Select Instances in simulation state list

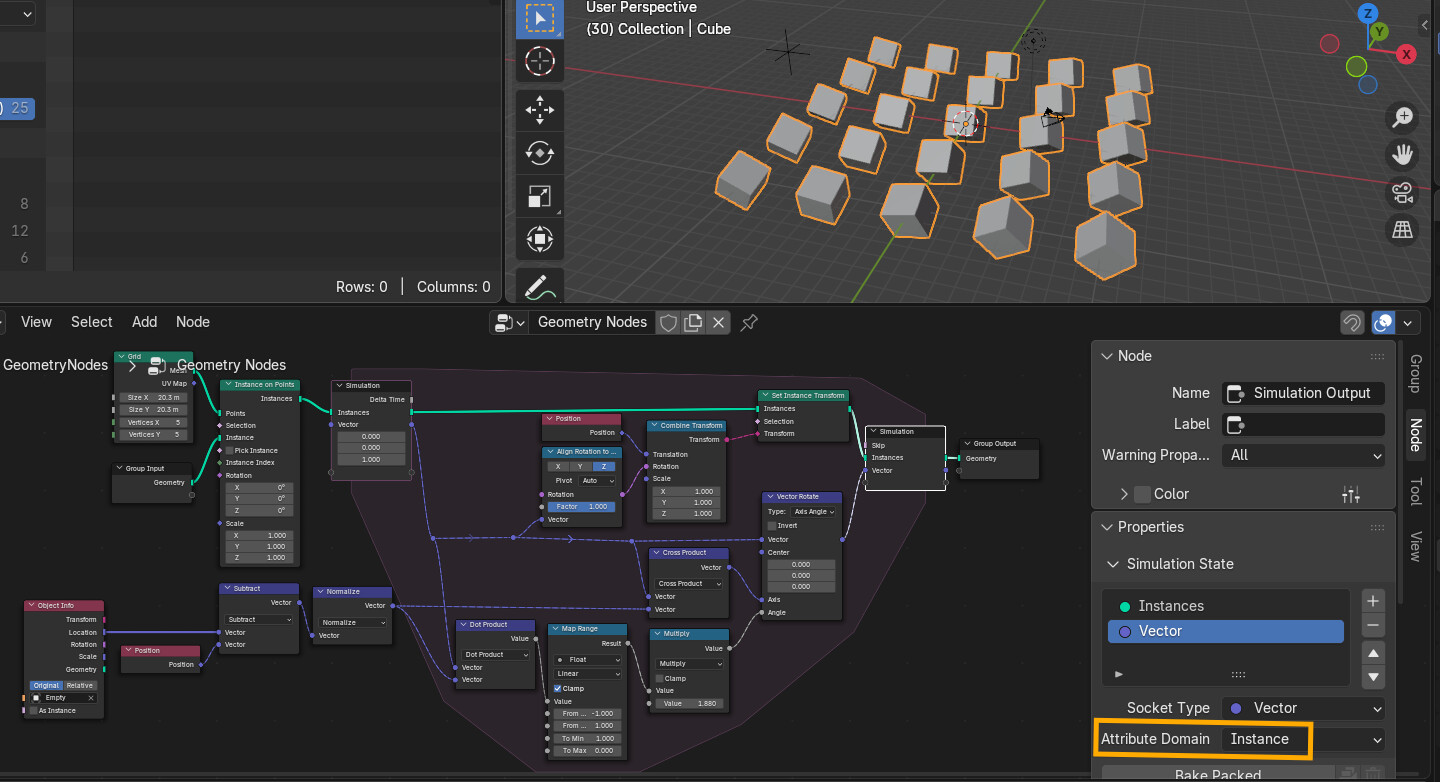pos(1226,606)
